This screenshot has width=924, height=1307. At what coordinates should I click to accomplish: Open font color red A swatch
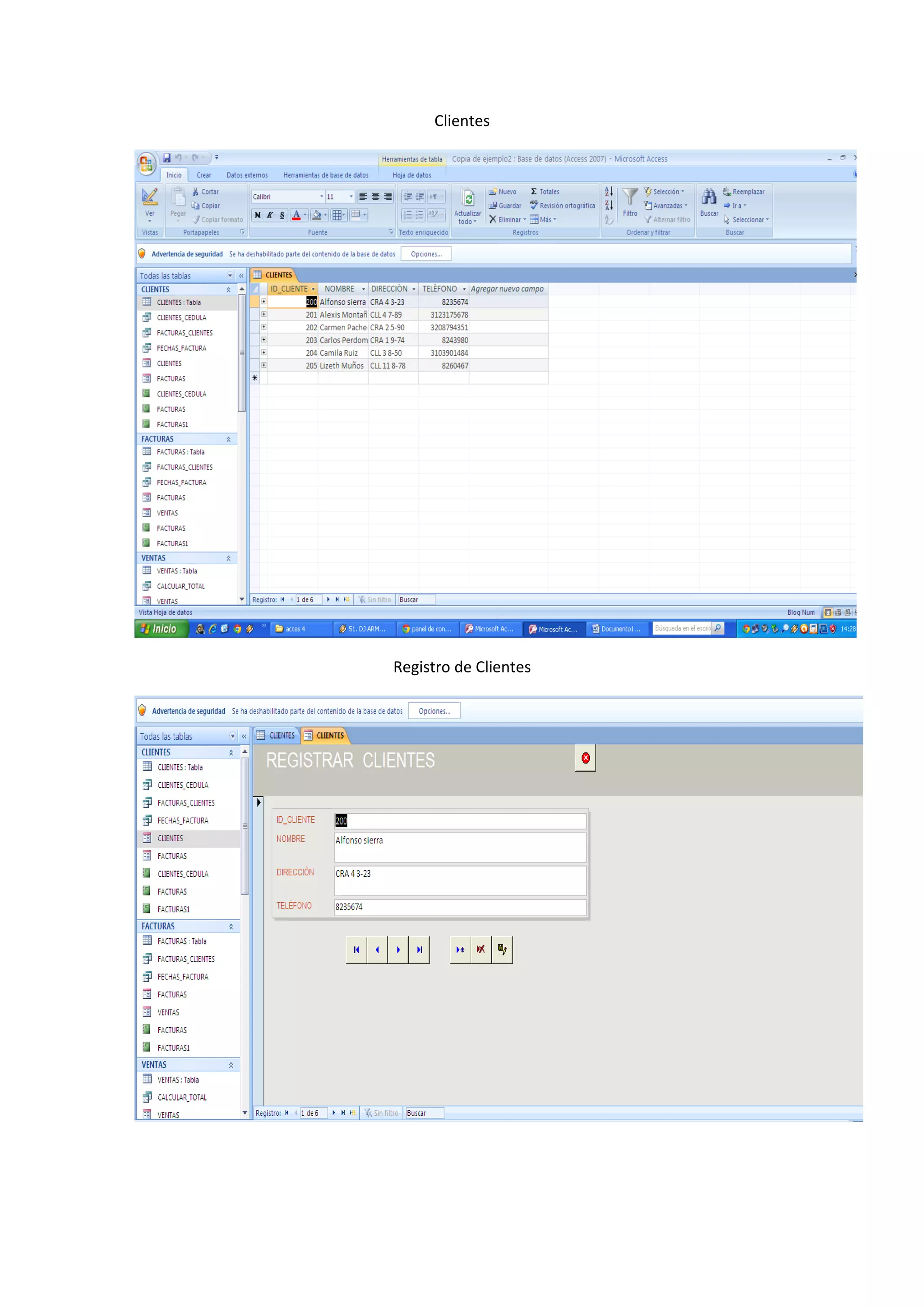pos(296,215)
